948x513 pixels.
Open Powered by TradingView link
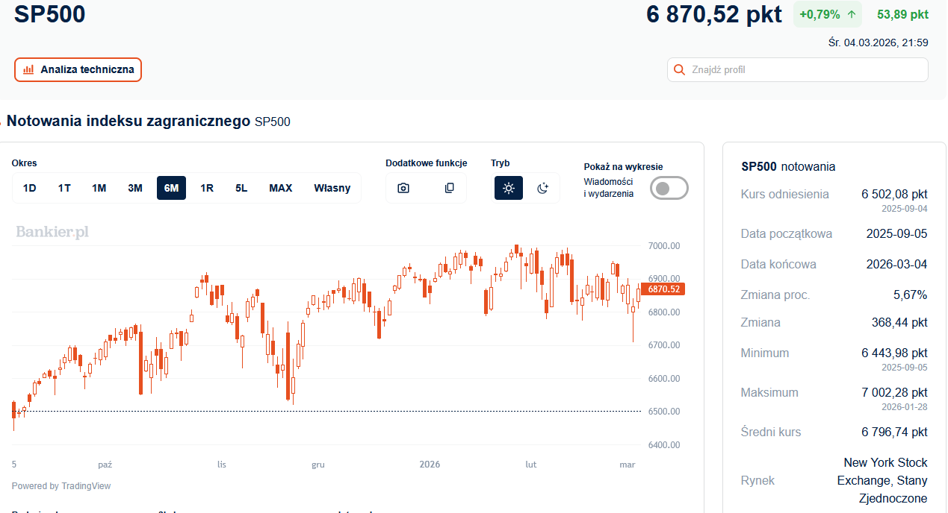pyautogui.click(x=61, y=486)
